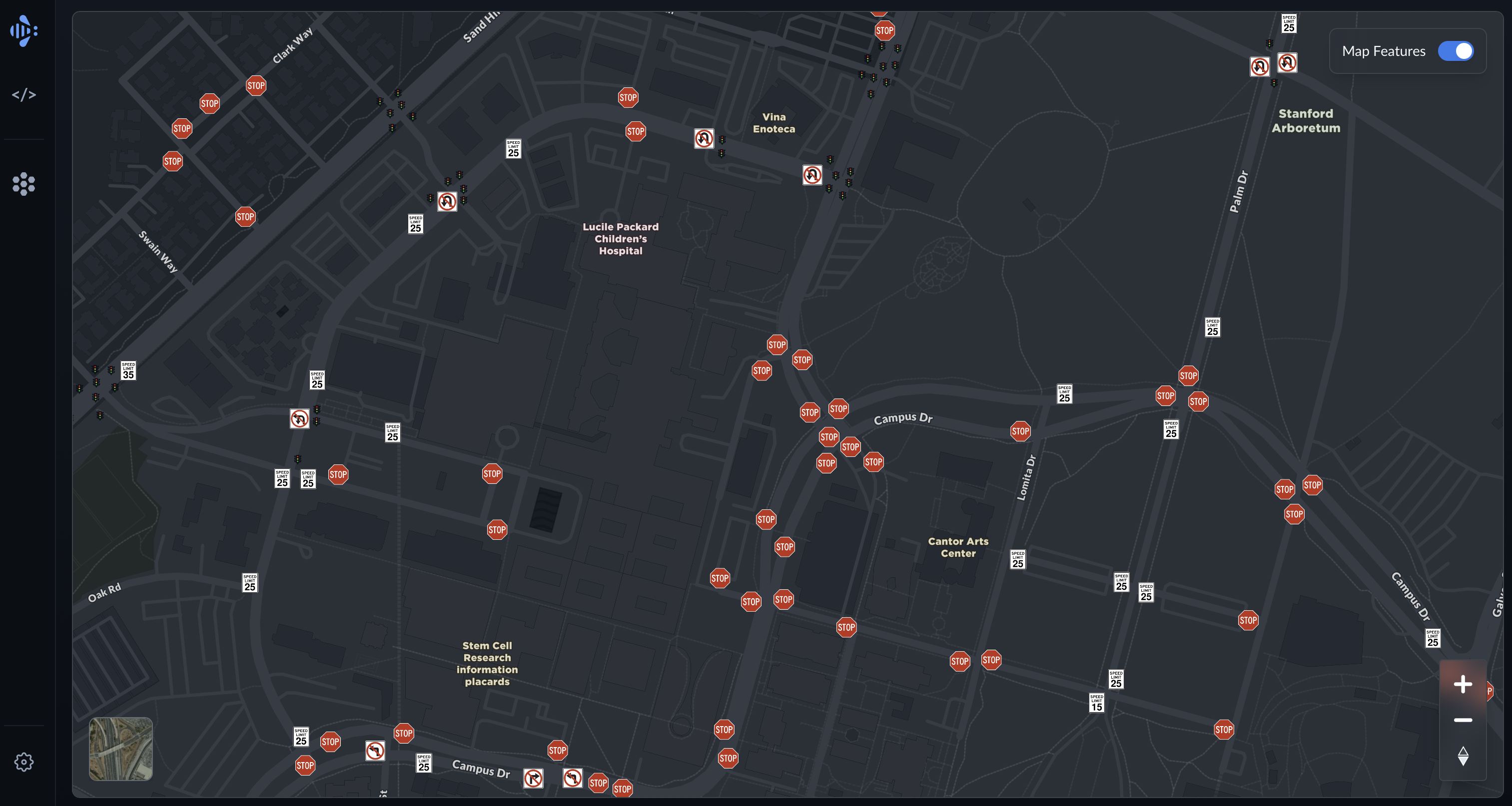1512x806 pixels.
Task: Zoom in with the plus button
Action: pos(1463,684)
